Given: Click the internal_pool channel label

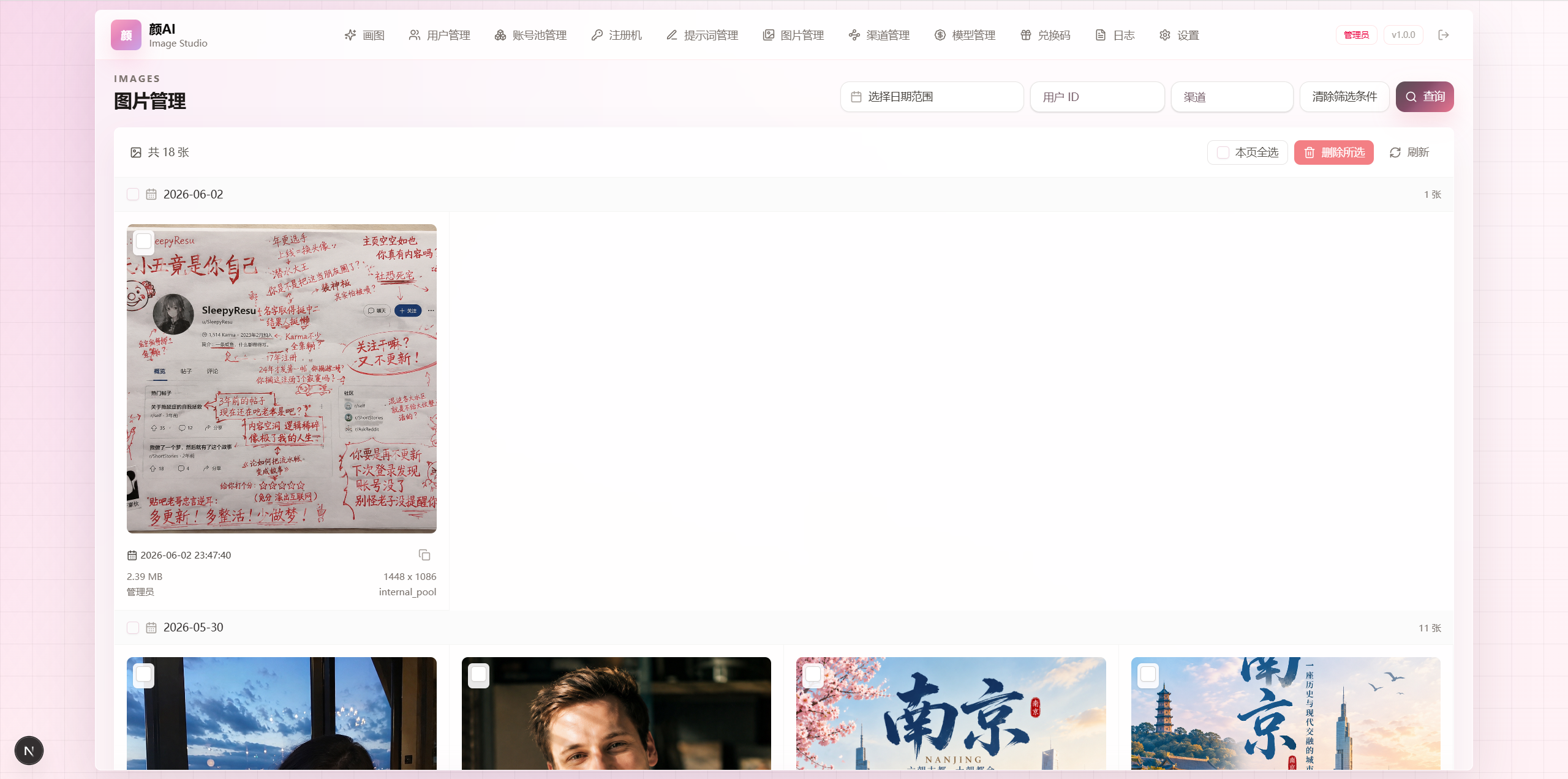Looking at the screenshot, I should tap(407, 592).
